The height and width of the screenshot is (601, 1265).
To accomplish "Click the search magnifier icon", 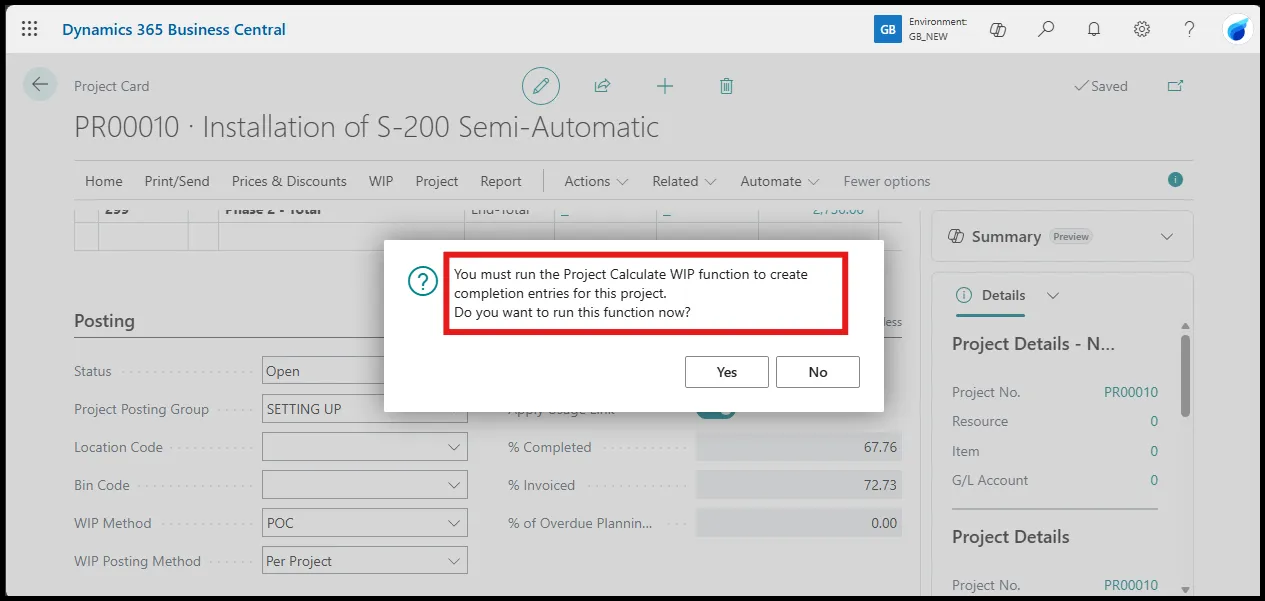I will point(1046,29).
